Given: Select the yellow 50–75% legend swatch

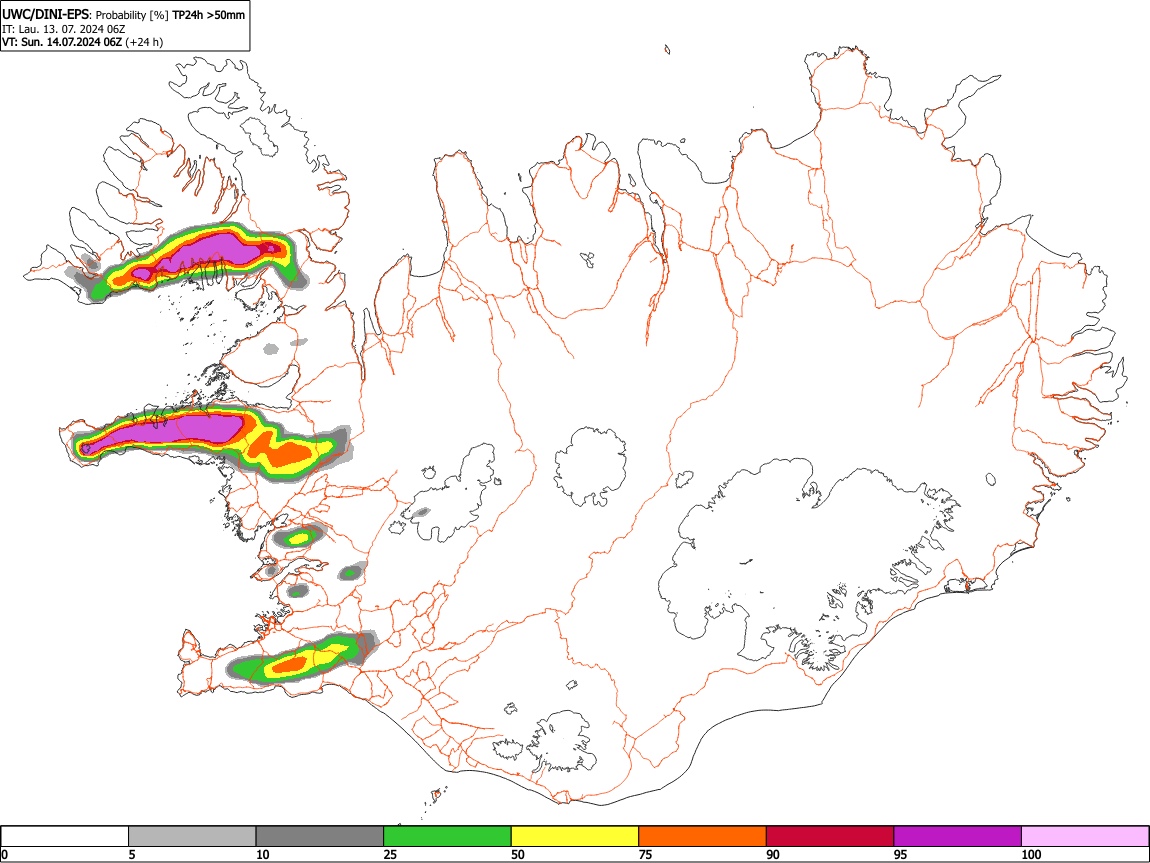Looking at the screenshot, I should tap(575, 836).
